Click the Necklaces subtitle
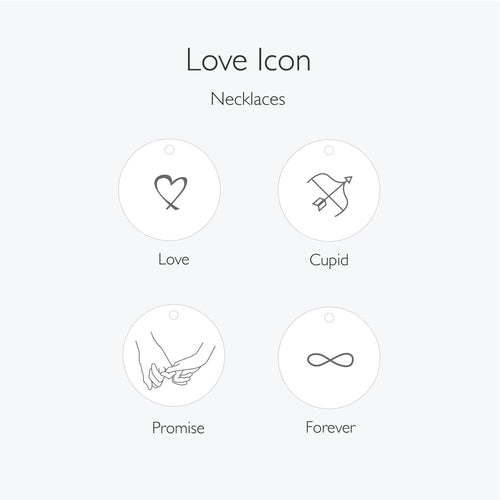 click(248, 99)
